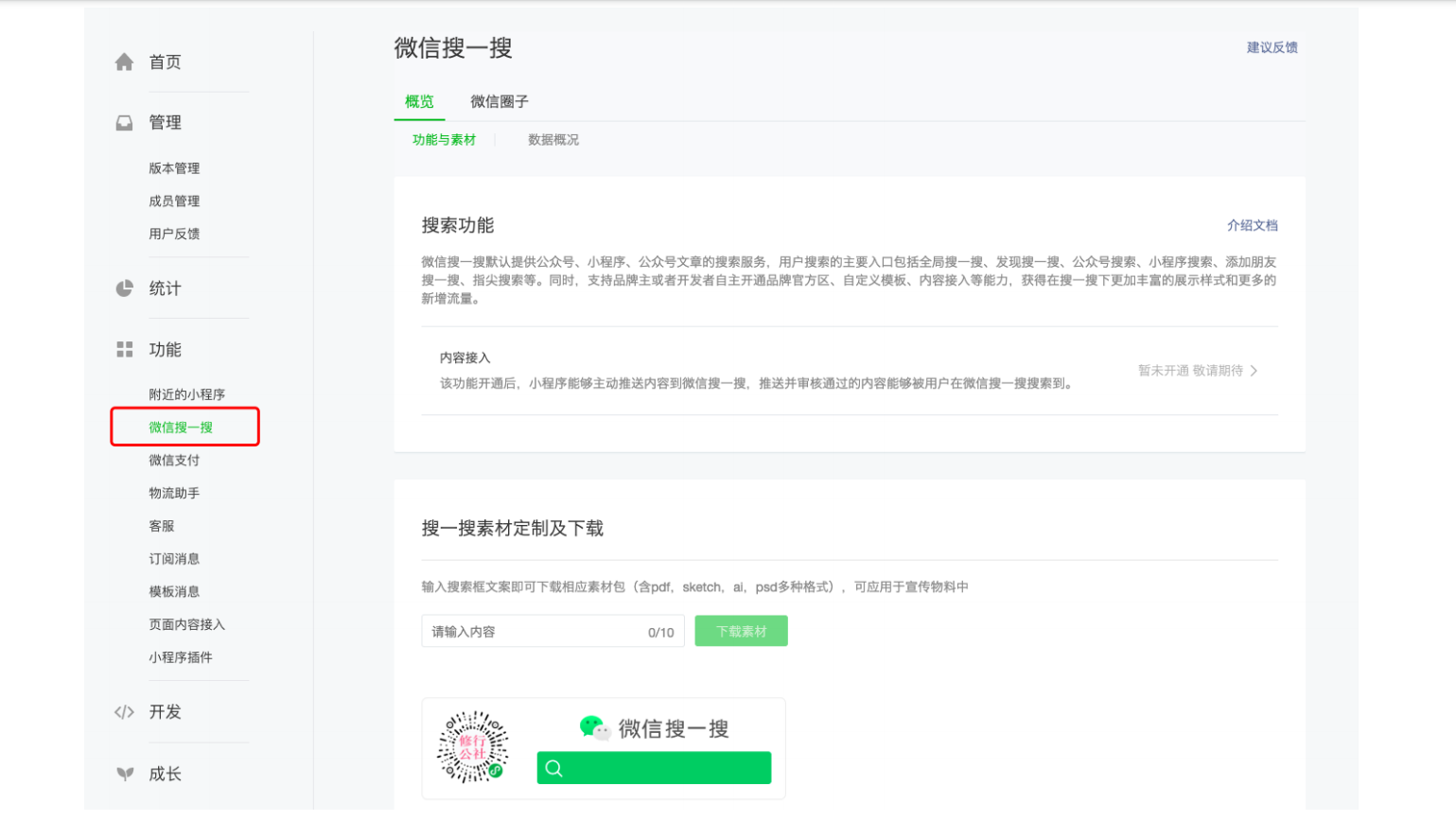Expand the 暂未开通 敬请期待 chevron
This screenshot has height=838, width=1456.
pos(1254,371)
